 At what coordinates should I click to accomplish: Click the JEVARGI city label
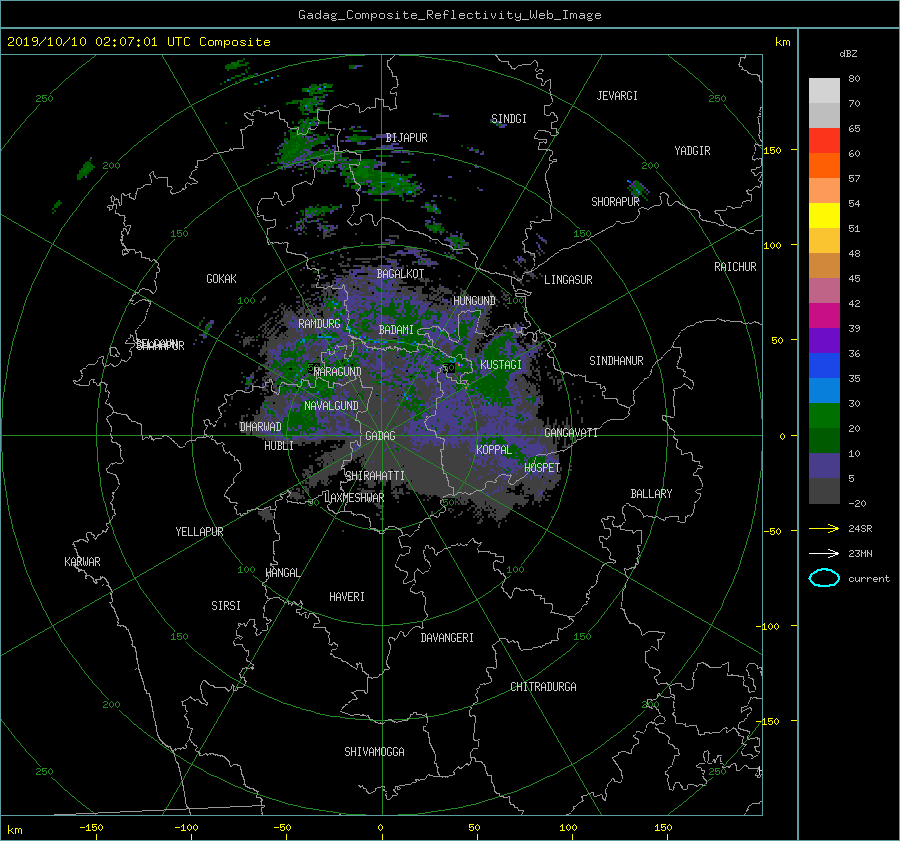(617, 96)
